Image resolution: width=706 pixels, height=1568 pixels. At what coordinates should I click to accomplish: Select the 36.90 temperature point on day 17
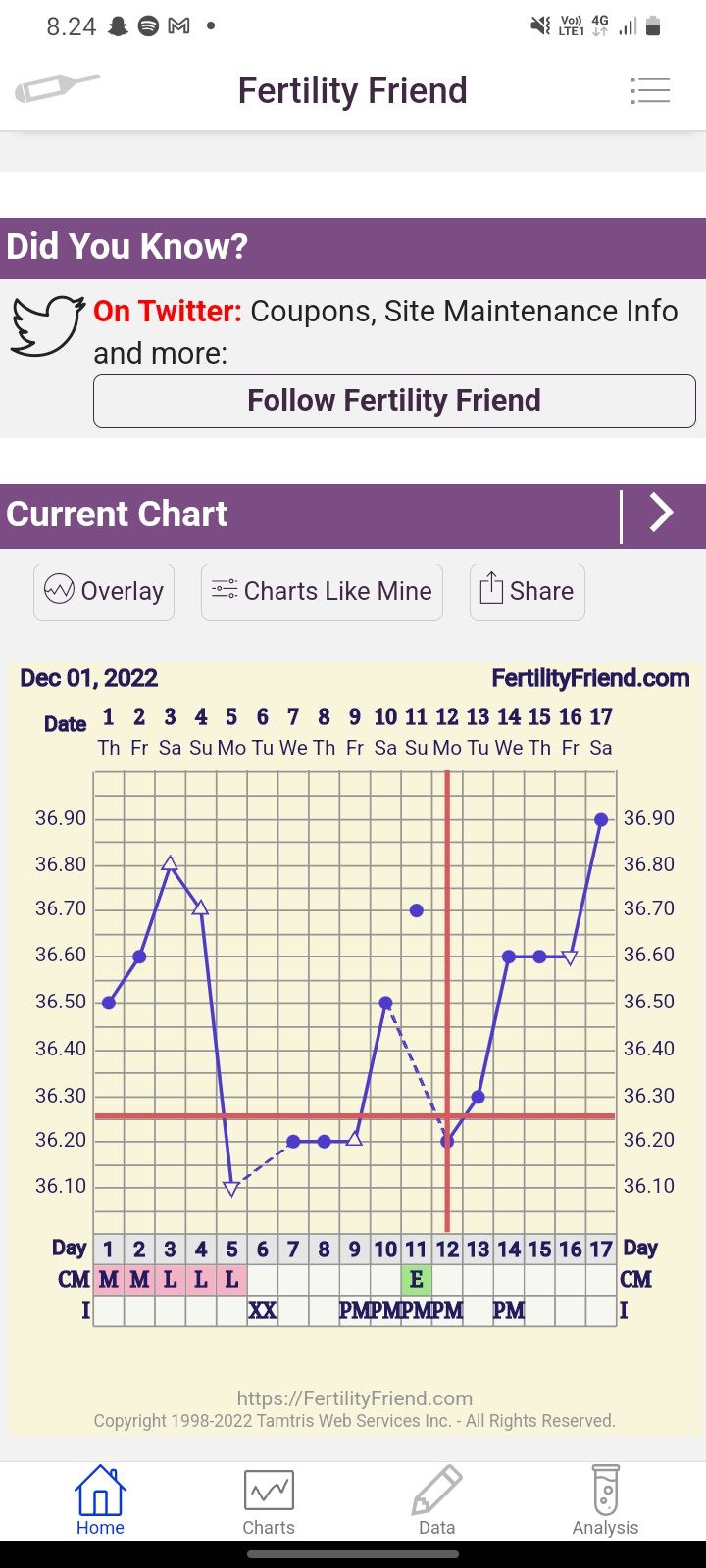click(601, 819)
